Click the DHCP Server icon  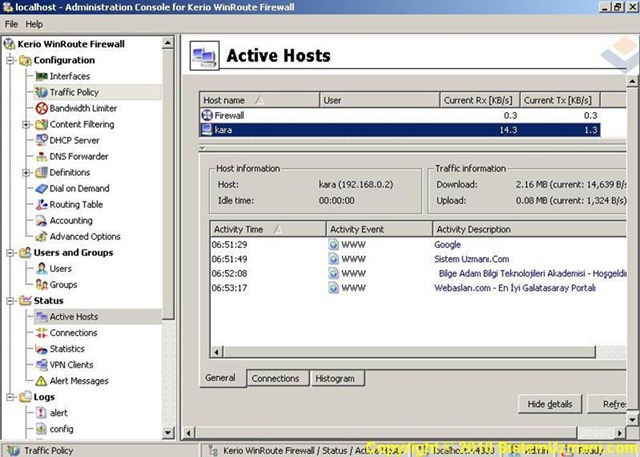coord(41,140)
